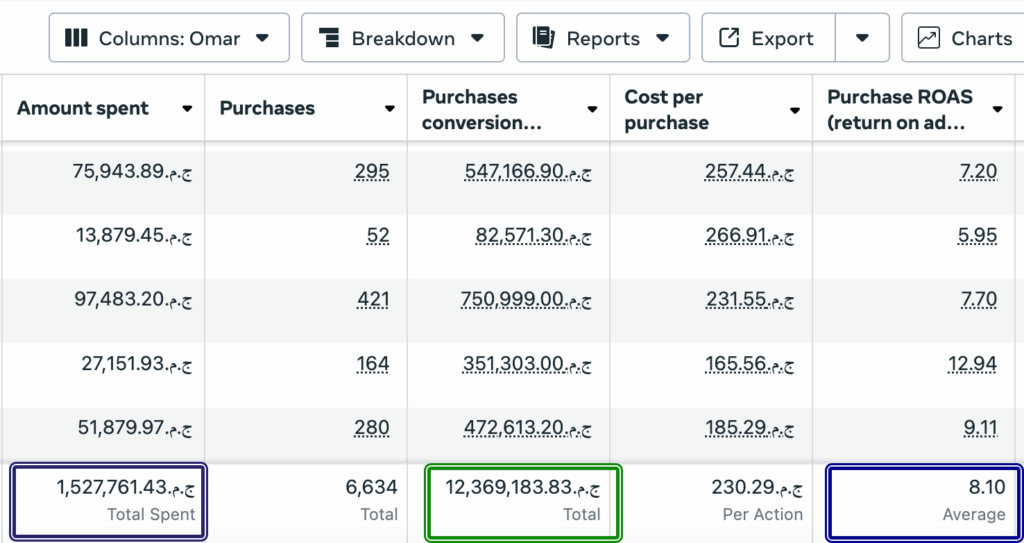Click the Columns bars icon

click(x=76, y=38)
